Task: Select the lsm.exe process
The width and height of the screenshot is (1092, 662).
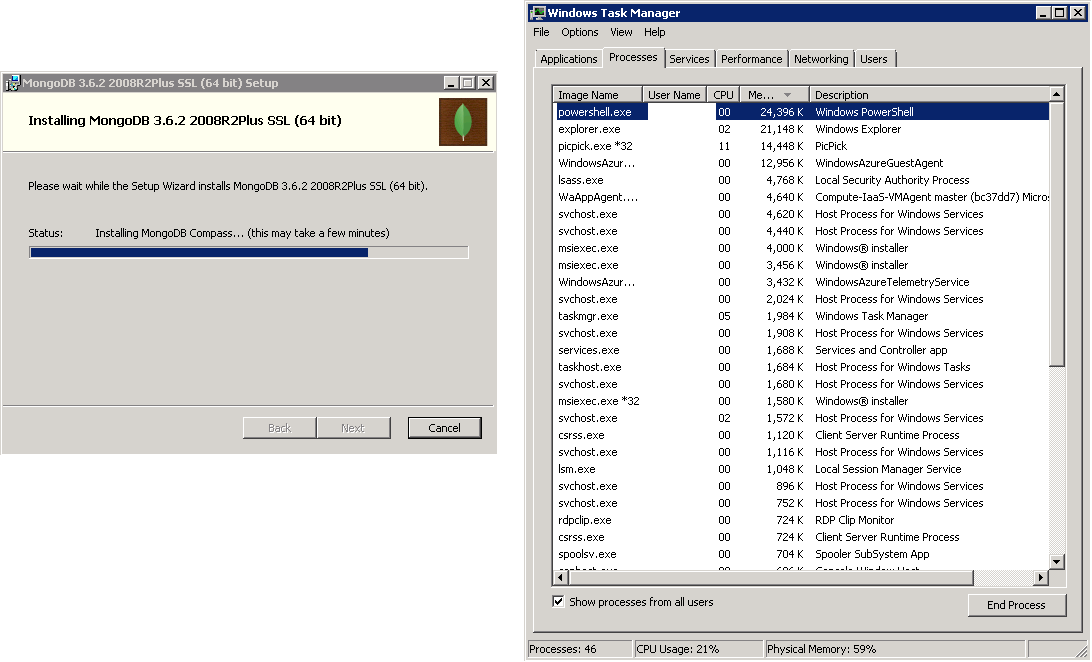Action: 577,469
